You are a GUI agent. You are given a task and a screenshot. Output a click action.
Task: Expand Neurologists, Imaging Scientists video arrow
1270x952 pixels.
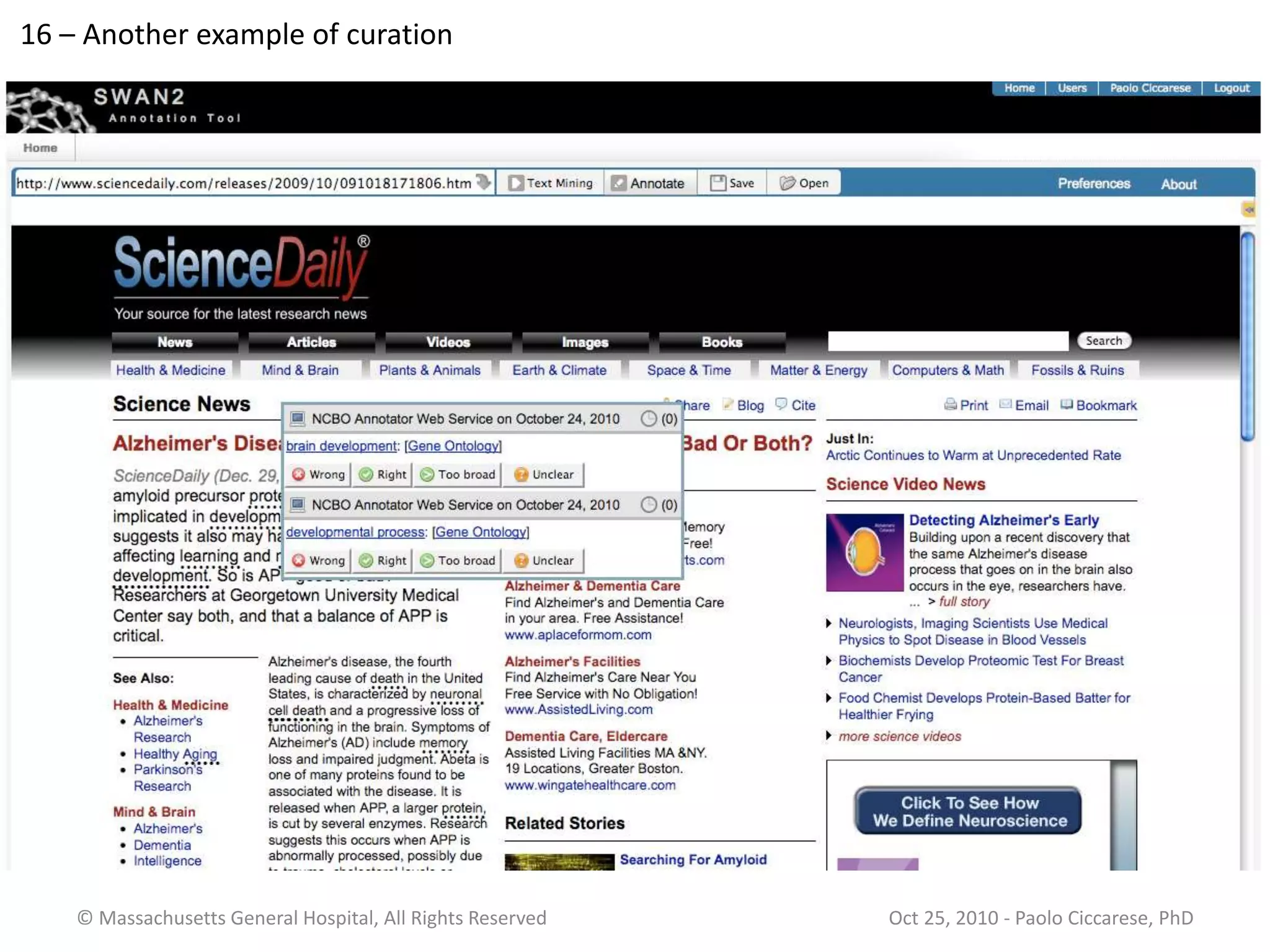829,623
